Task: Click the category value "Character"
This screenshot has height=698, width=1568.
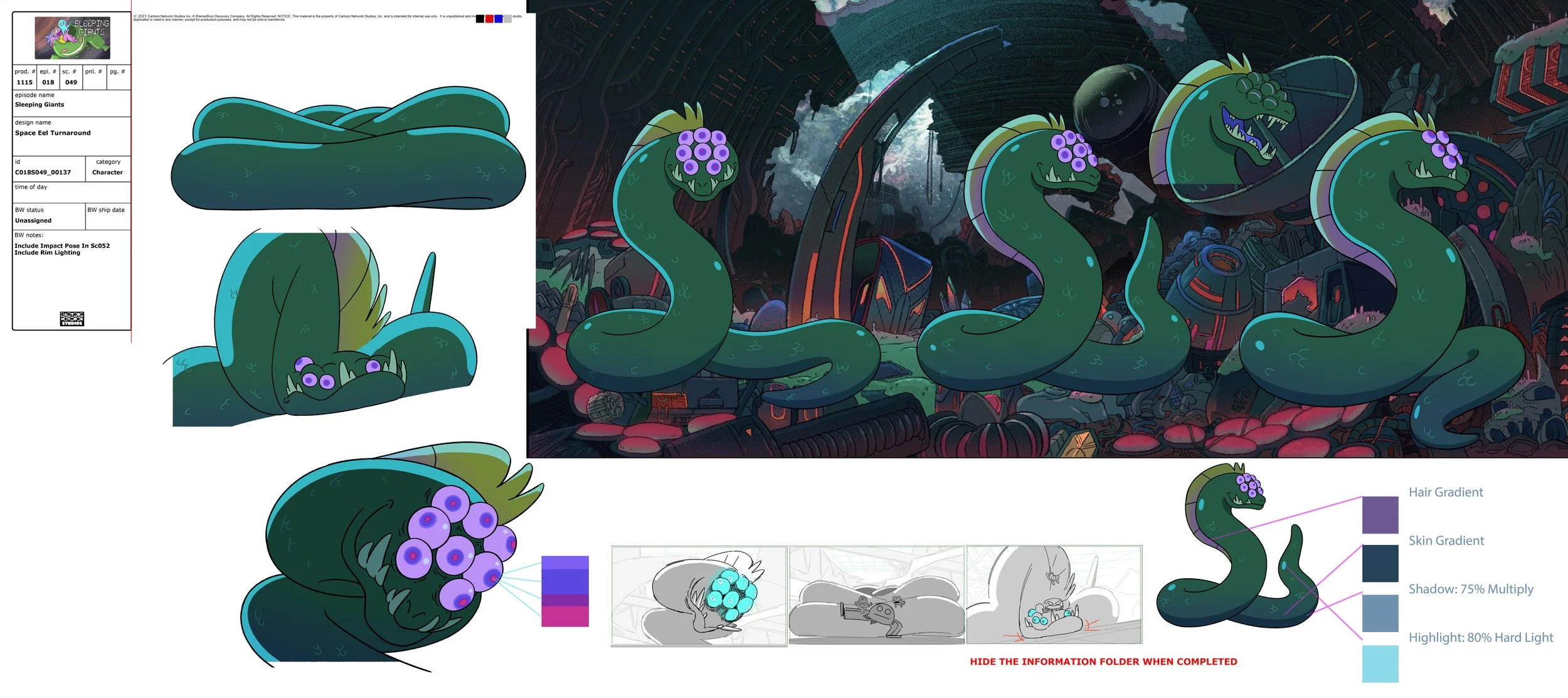Action: coord(108,172)
